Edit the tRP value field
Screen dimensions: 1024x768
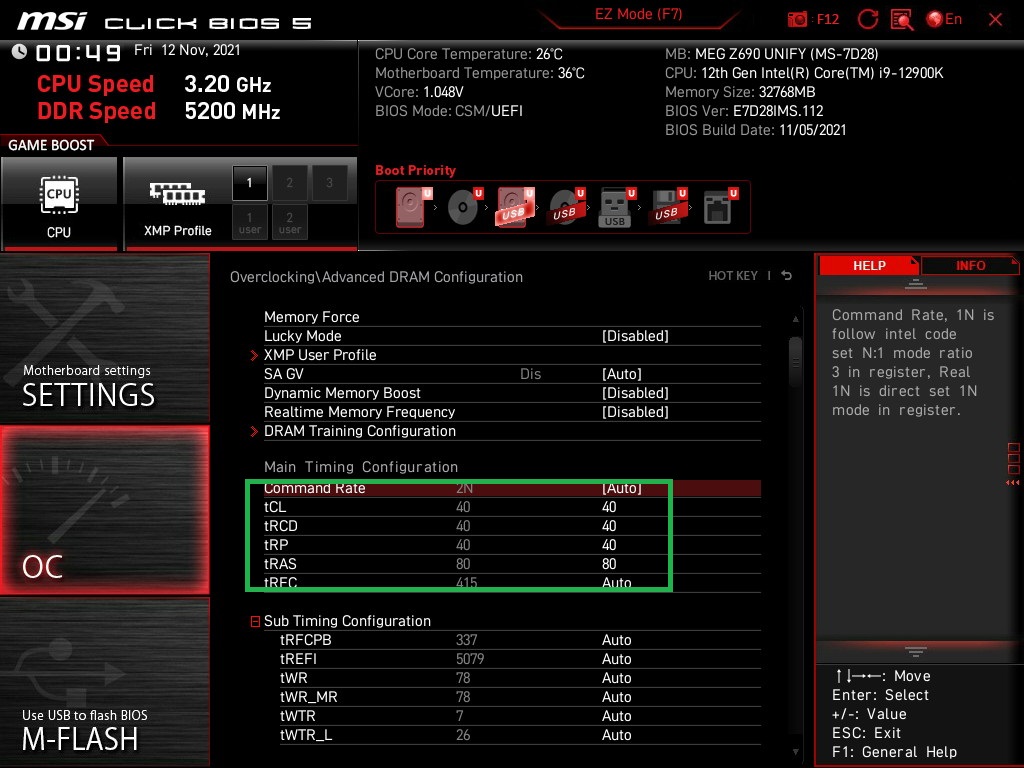coord(609,545)
